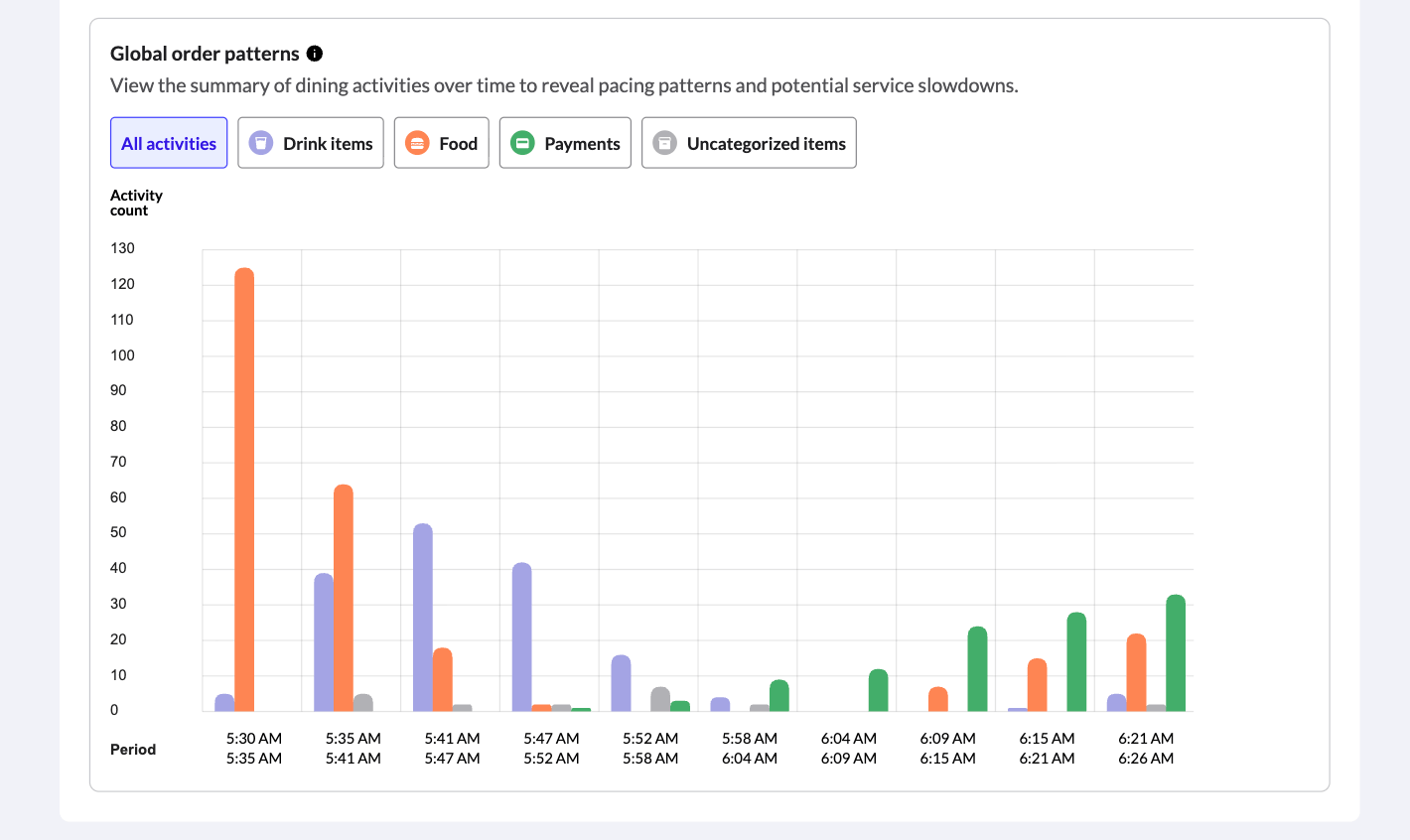
Task: Select the green Payments bar at 6:04 AM
Action: click(x=879, y=690)
